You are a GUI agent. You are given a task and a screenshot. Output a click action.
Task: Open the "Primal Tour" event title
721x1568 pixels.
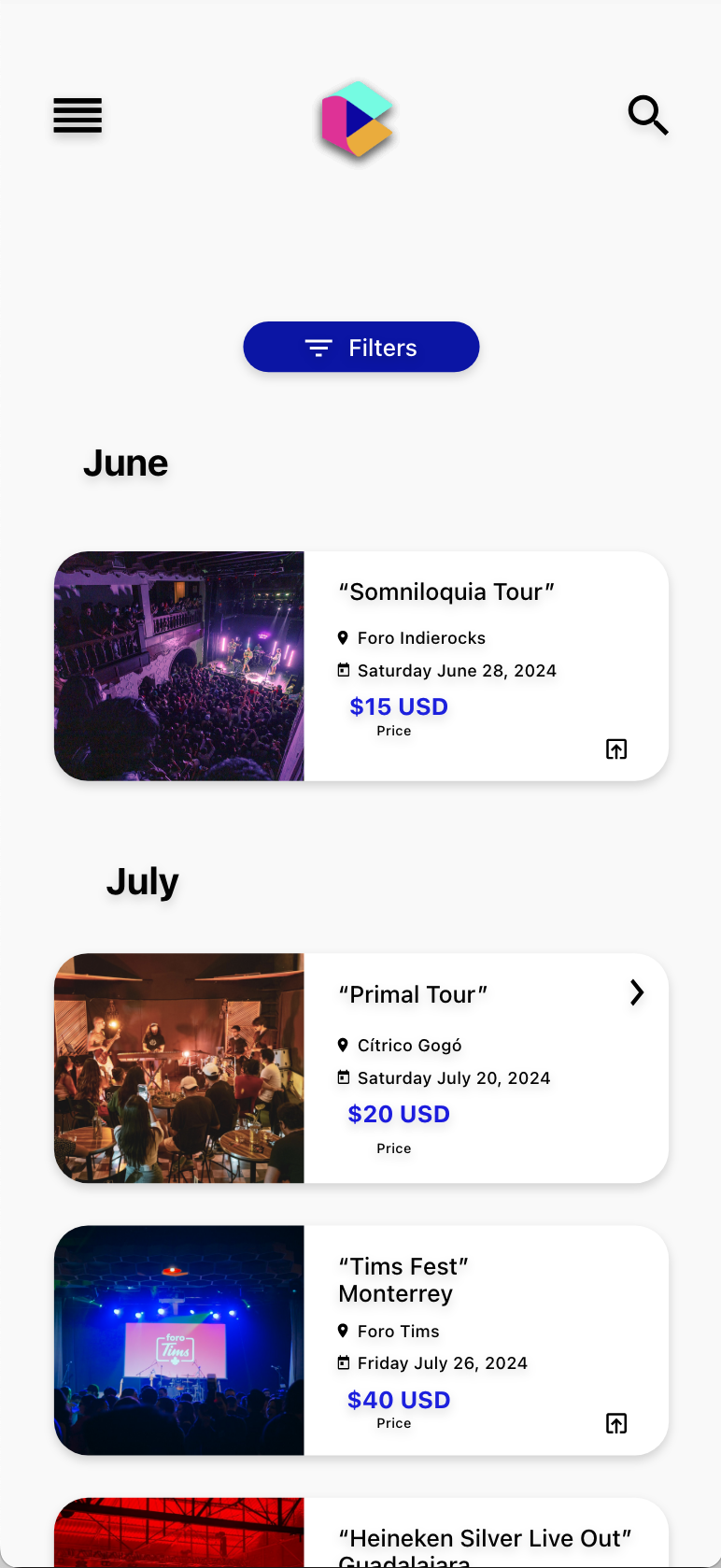pyautogui.click(x=413, y=994)
